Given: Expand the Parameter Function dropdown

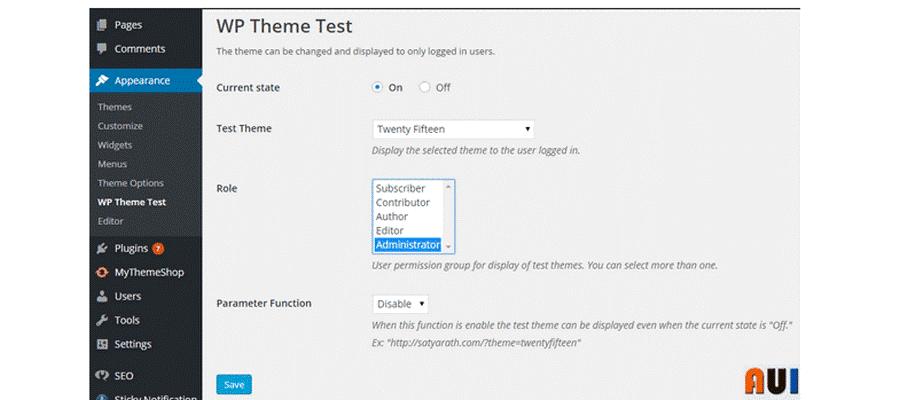Looking at the screenshot, I should pos(401,304).
